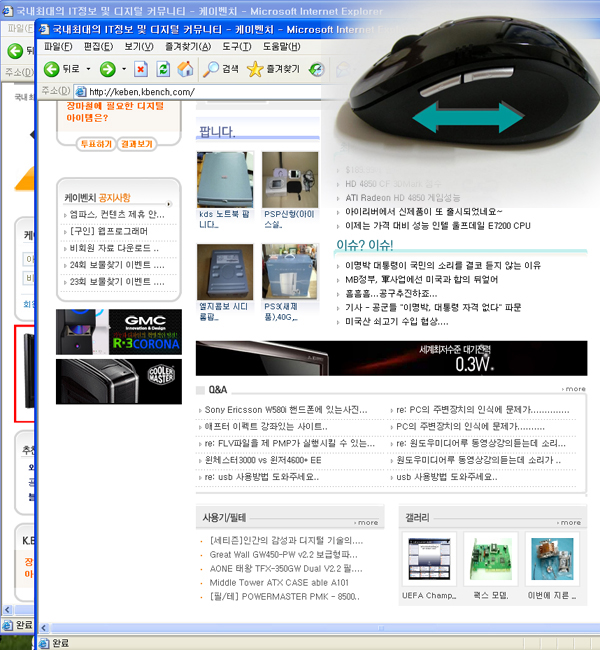Open notice 비회원 자료 다운로드
The height and width of the screenshot is (650, 600).
click(x=114, y=248)
